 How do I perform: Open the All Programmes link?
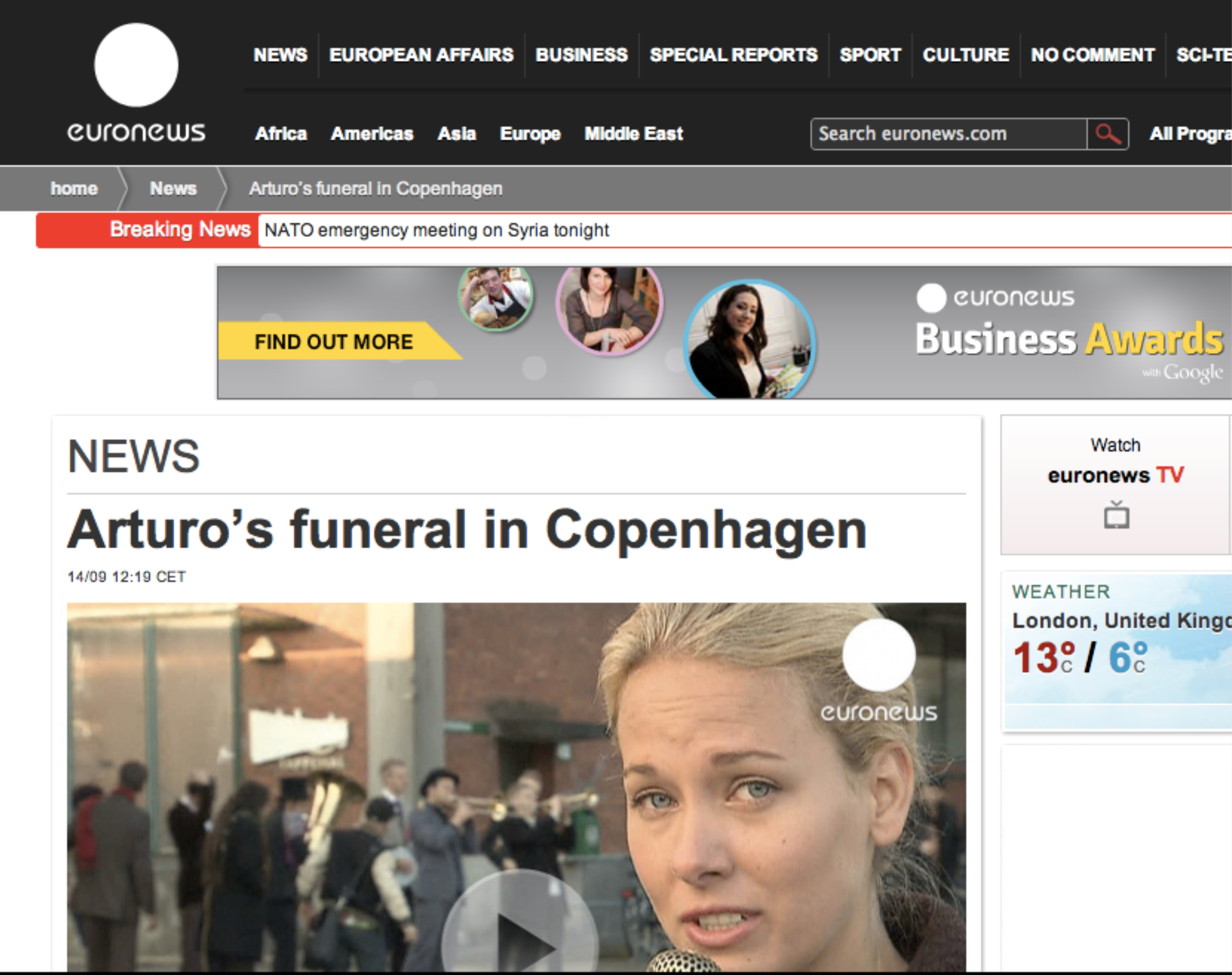(1191, 133)
